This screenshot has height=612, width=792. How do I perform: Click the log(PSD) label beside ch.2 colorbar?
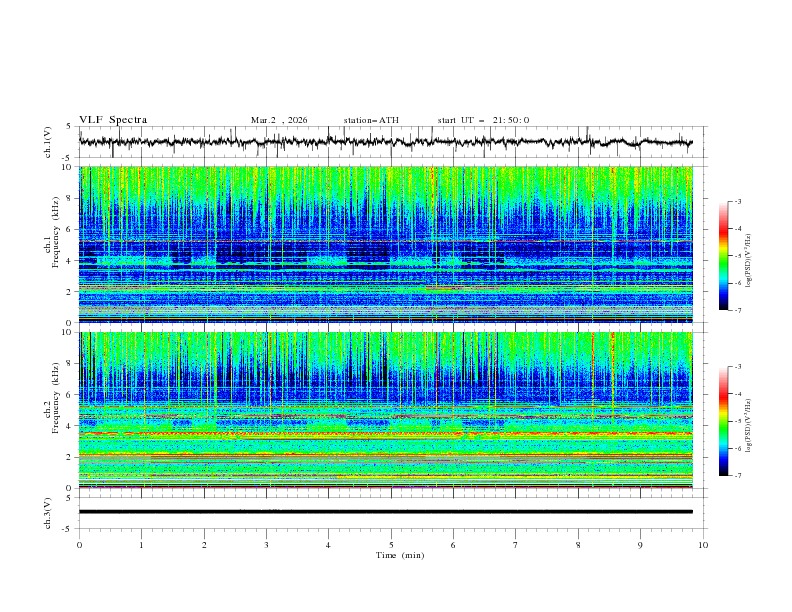[x=749, y=426]
